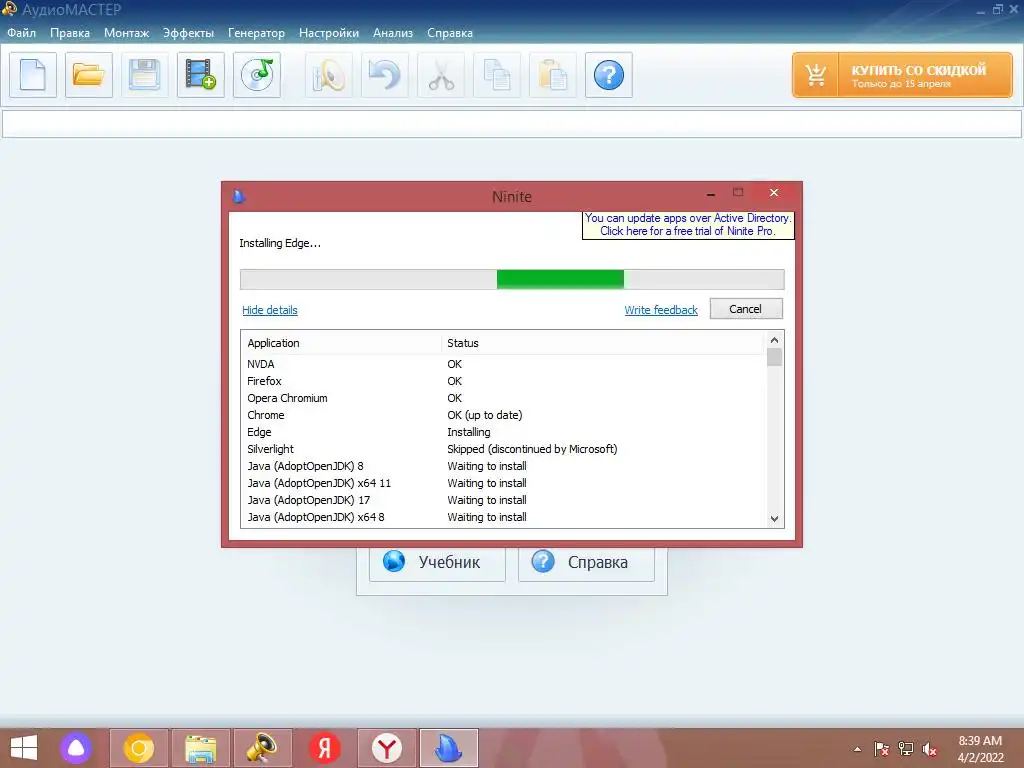This screenshot has height=768, width=1024.
Task: Click the Ninite installation progress bar
Action: [x=512, y=280]
